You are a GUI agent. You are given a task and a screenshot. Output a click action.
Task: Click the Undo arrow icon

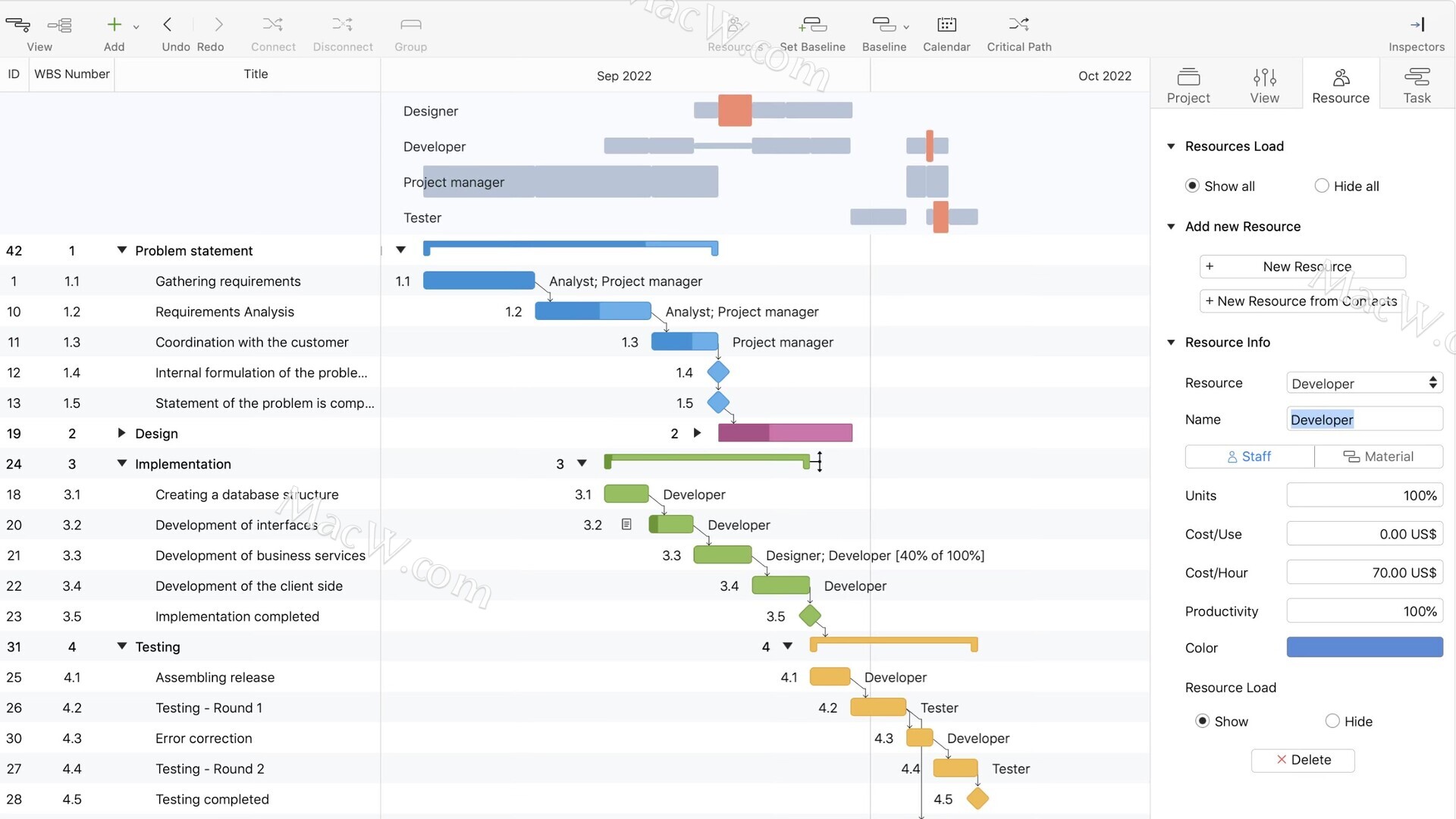pos(168,25)
